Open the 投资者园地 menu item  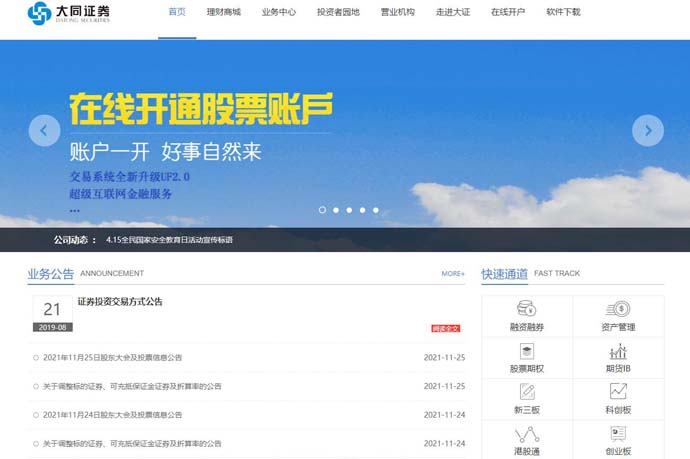[338, 12]
